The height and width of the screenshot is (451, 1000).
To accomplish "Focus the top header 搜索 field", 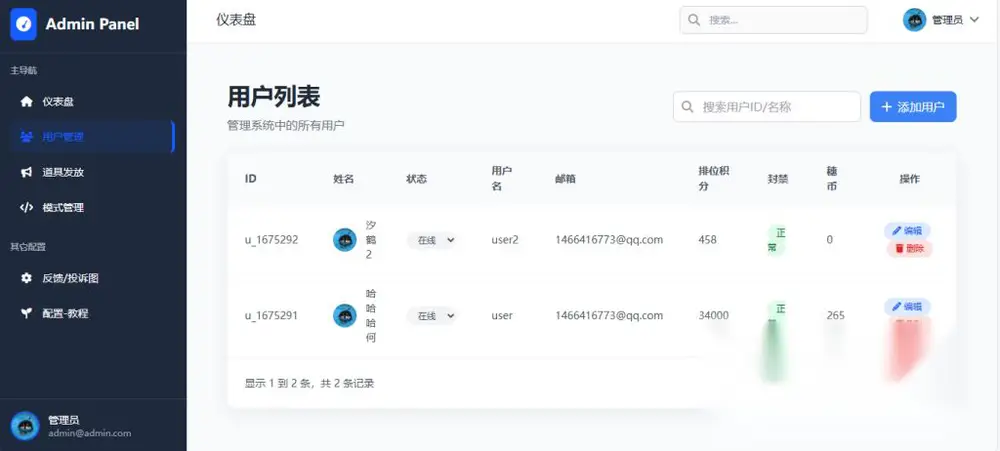I will click(x=773, y=20).
